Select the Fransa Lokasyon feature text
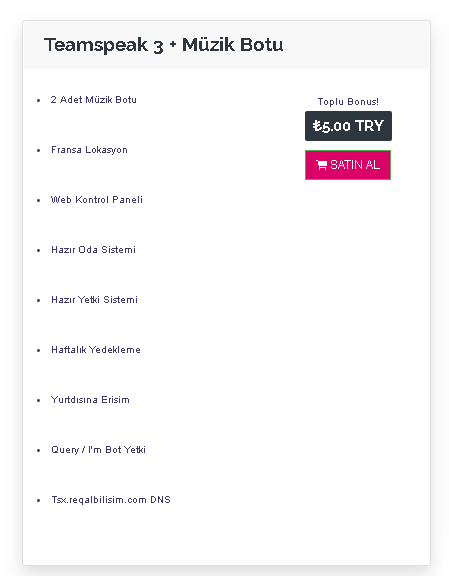 (x=89, y=150)
